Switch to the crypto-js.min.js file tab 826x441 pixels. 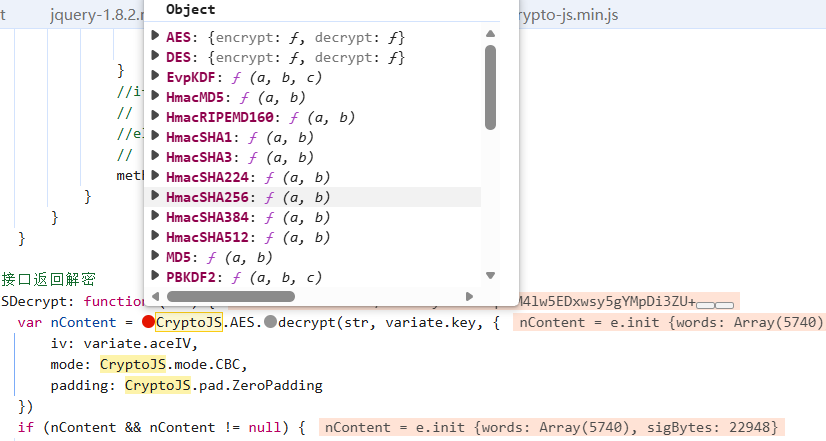click(x=568, y=15)
